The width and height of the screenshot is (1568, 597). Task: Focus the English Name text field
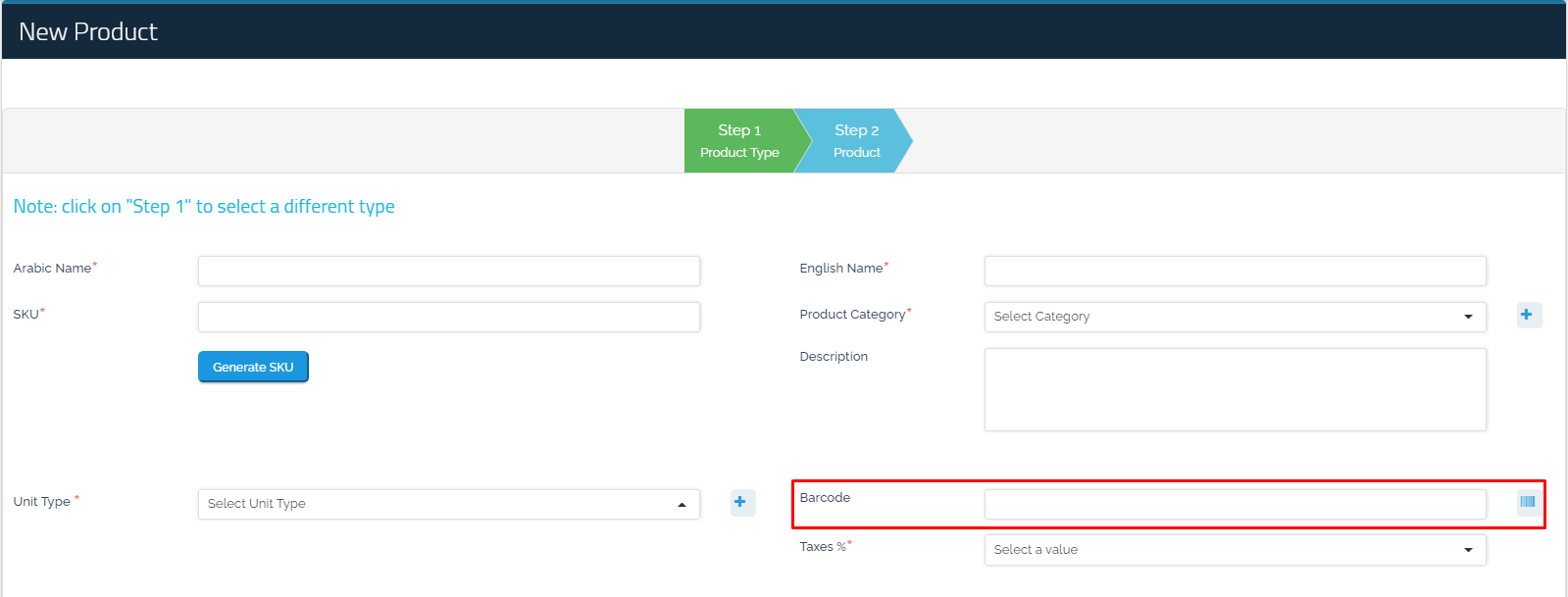(1234, 271)
